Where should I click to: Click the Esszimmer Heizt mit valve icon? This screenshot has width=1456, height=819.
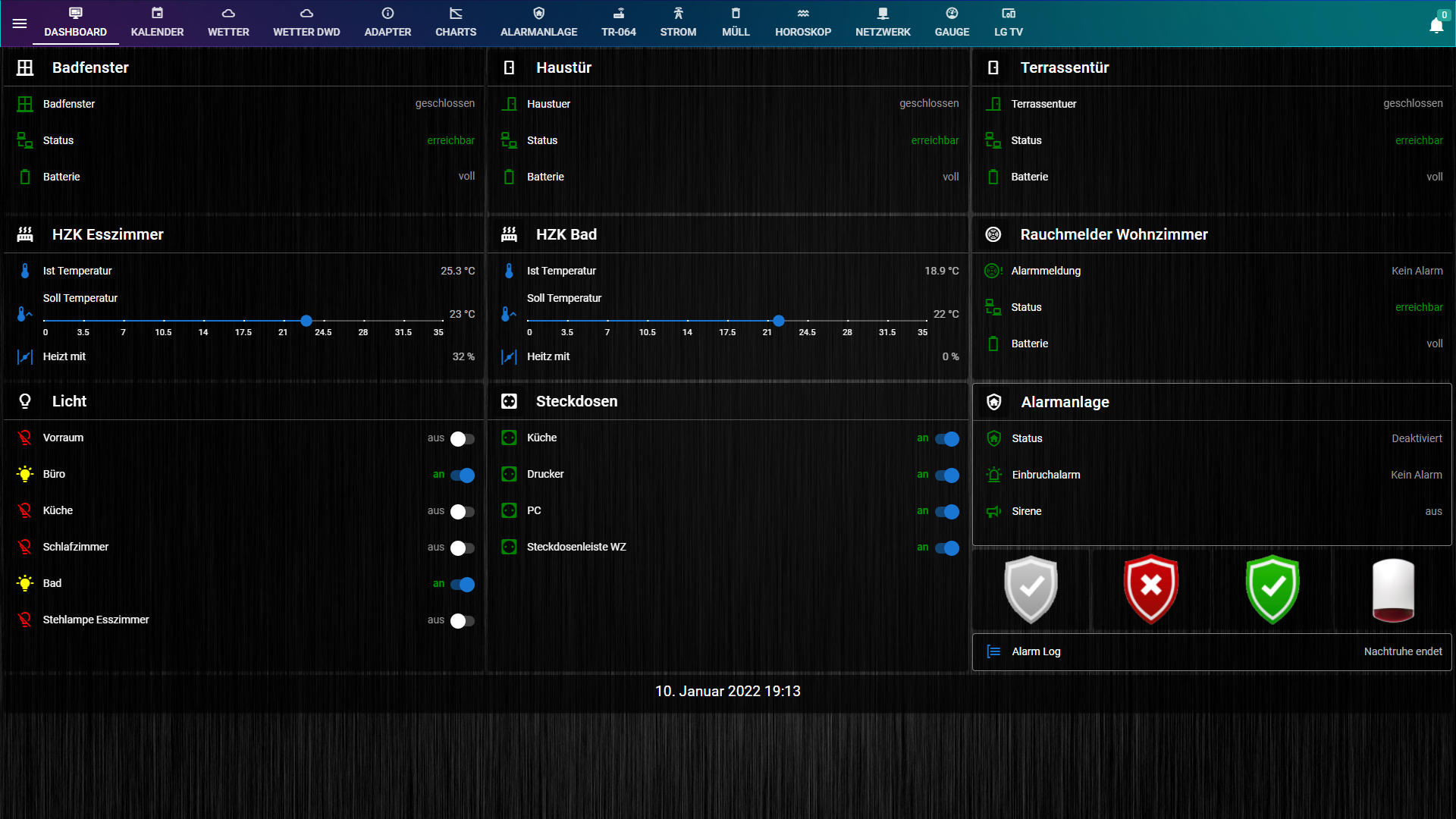tap(25, 356)
